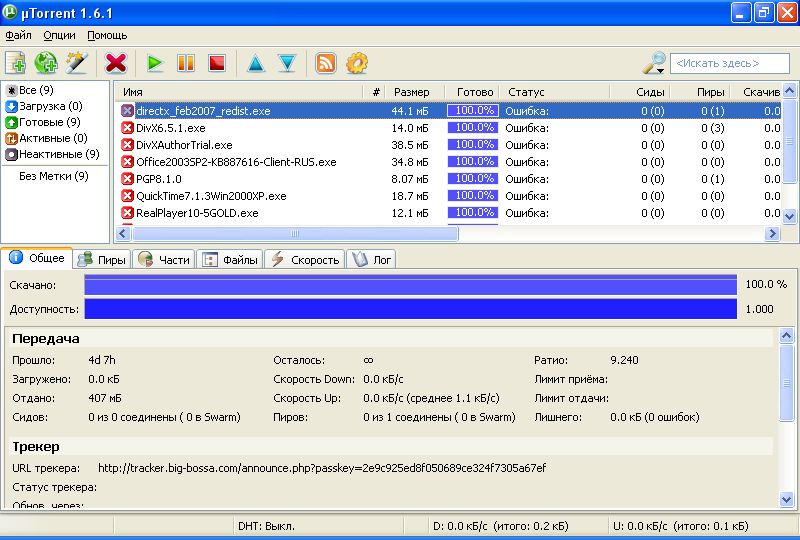
Task: Select Неактивные (9) category
Action: [x=52, y=154]
